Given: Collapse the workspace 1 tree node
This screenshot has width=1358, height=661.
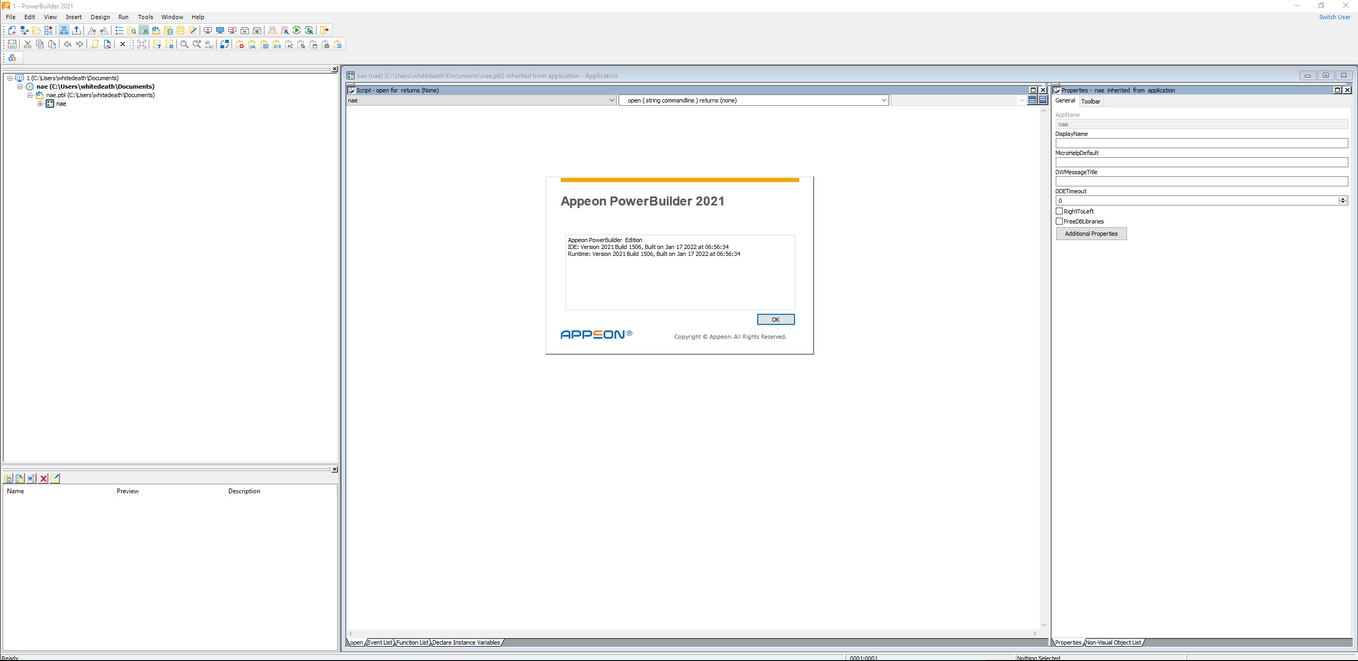Looking at the screenshot, I should click(10, 78).
